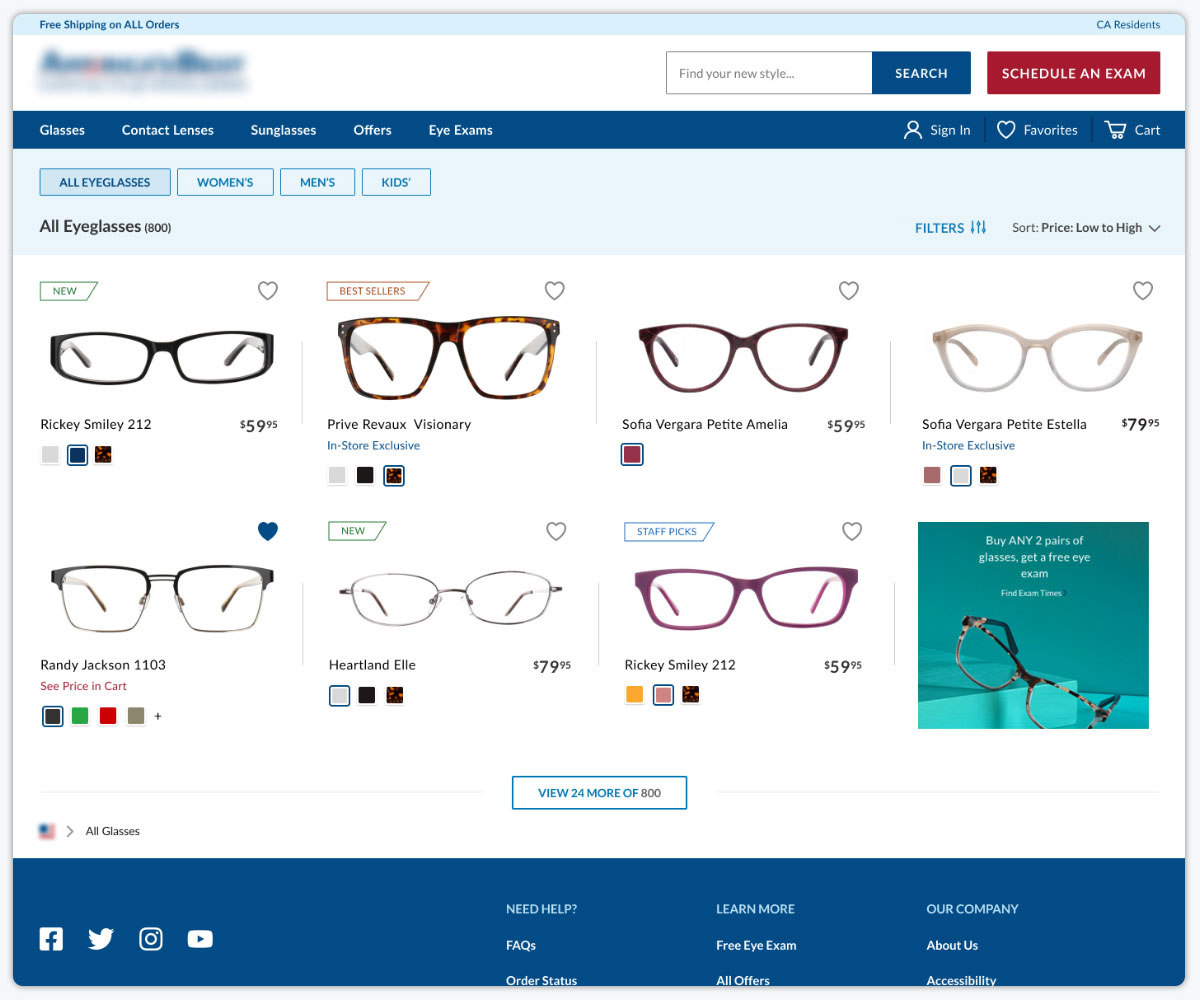Click SCHEDULE AN EXAM
Screen dimensions: 1200x1000
click(1073, 72)
